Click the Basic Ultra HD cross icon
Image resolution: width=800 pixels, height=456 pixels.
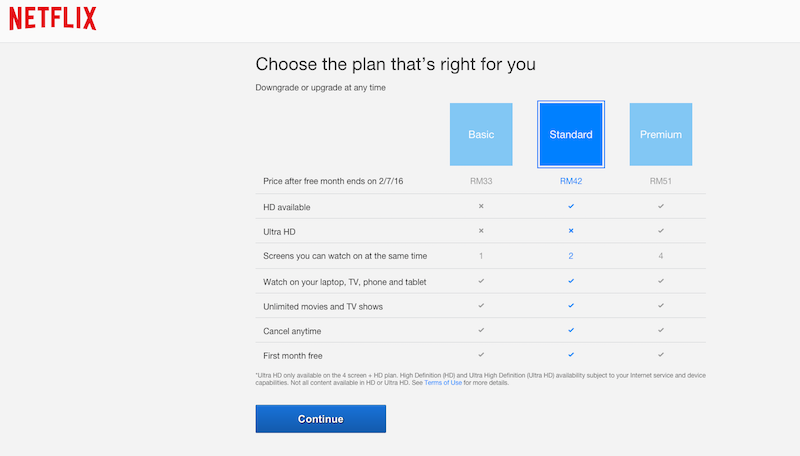(481, 230)
